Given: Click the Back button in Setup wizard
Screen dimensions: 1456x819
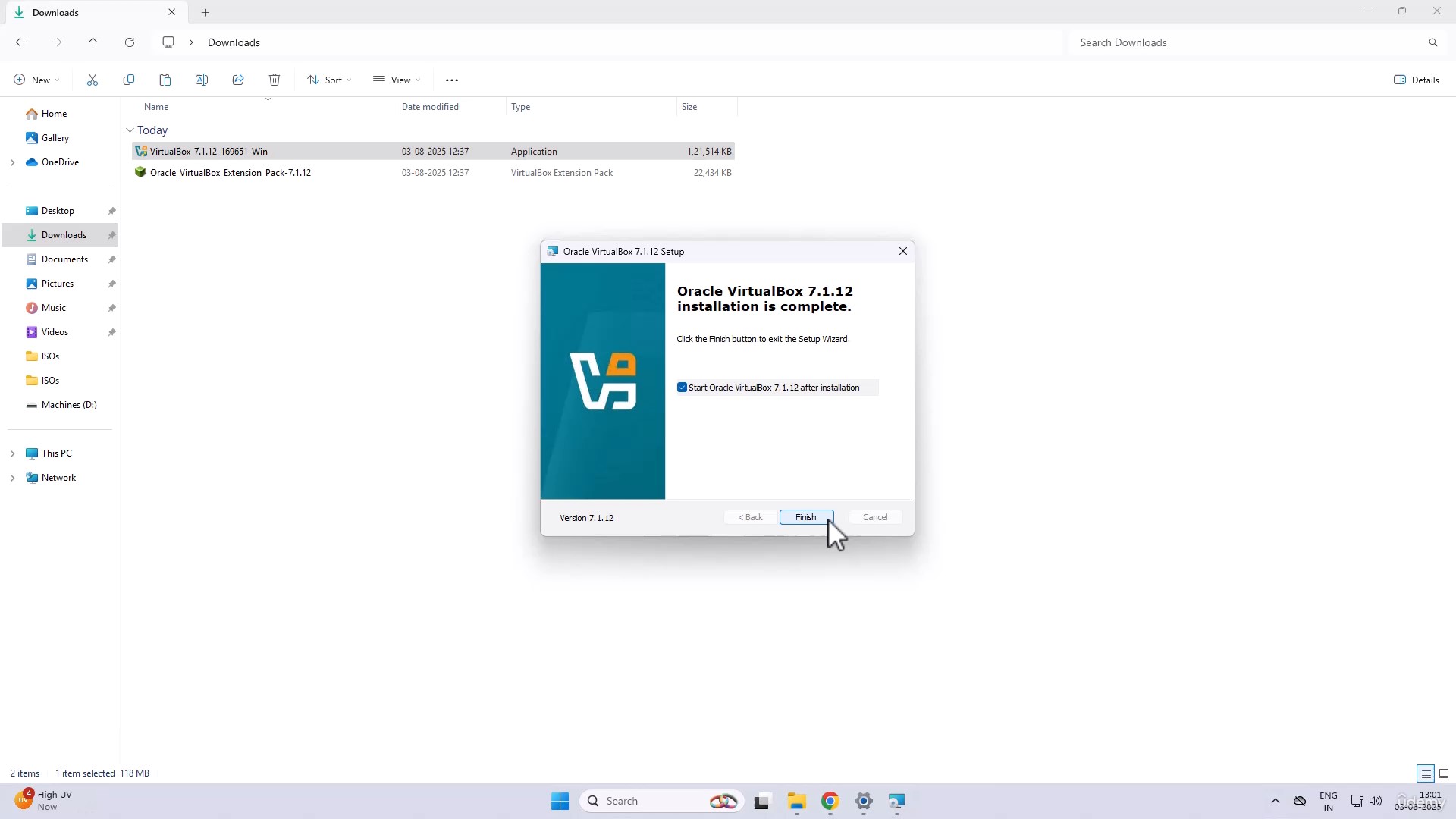Looking at the screenshot, I should pos(751,517).
